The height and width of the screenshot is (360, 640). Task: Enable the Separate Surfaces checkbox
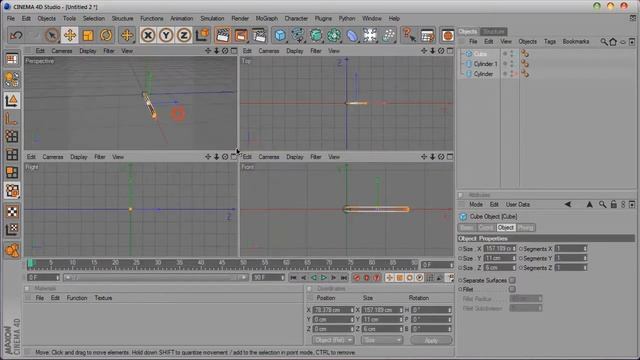(x=512, y=280)
